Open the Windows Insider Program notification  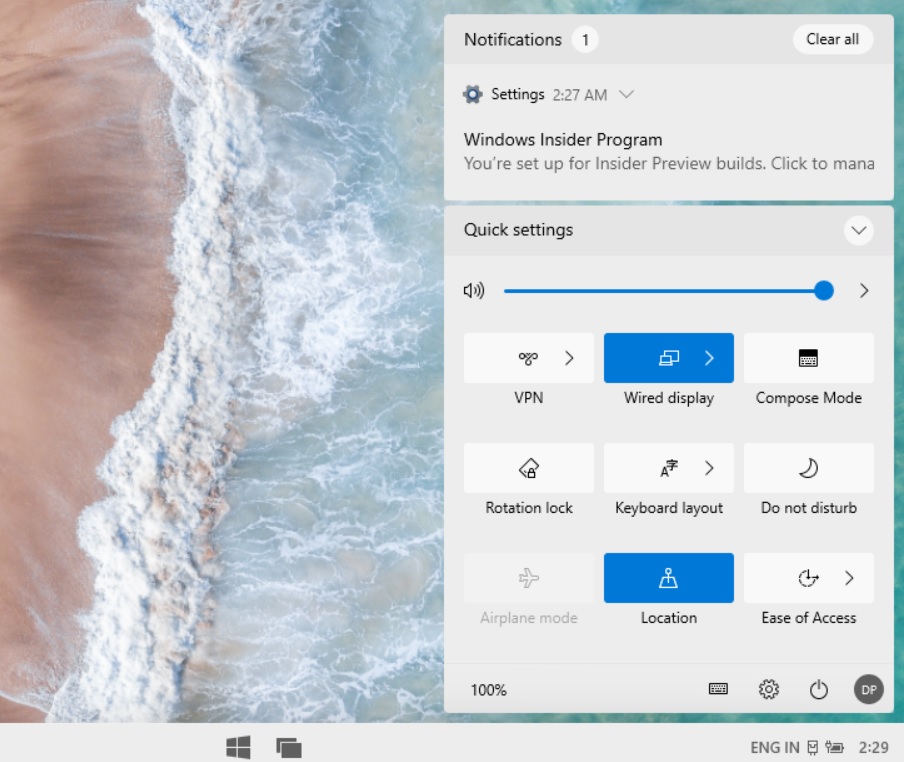668,151
